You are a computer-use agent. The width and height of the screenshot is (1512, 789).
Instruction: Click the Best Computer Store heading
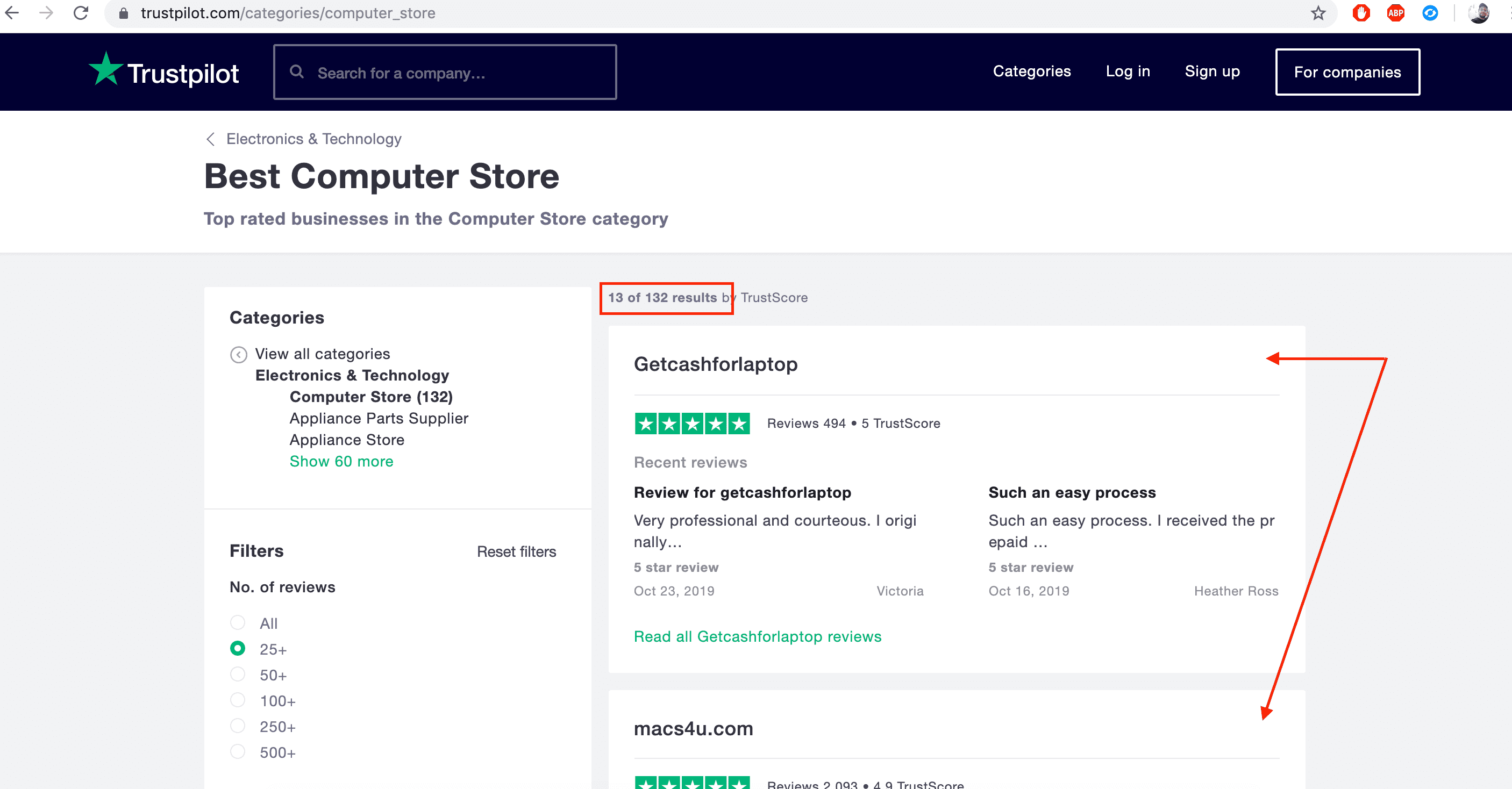(x=382, y=176)
